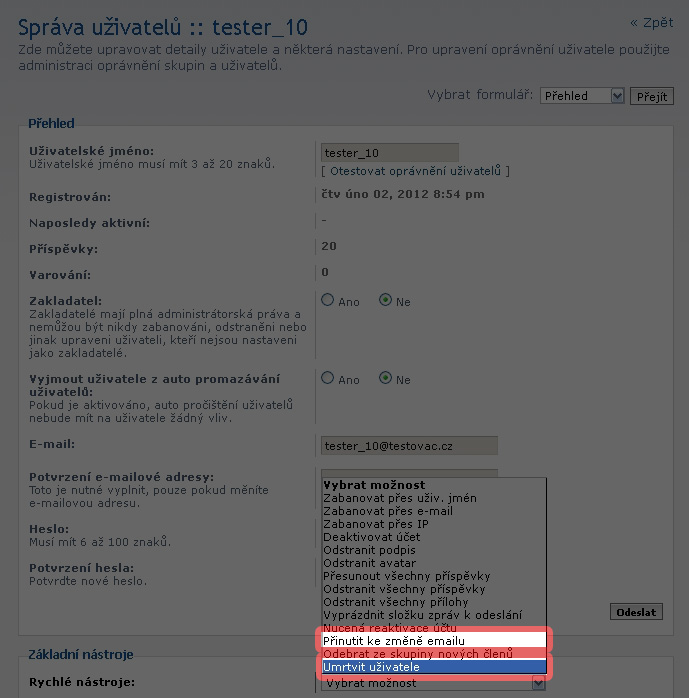Open Otestovat oprávnění uživatelů link
This screenshot has width=689, height=698.
(415, 171)
